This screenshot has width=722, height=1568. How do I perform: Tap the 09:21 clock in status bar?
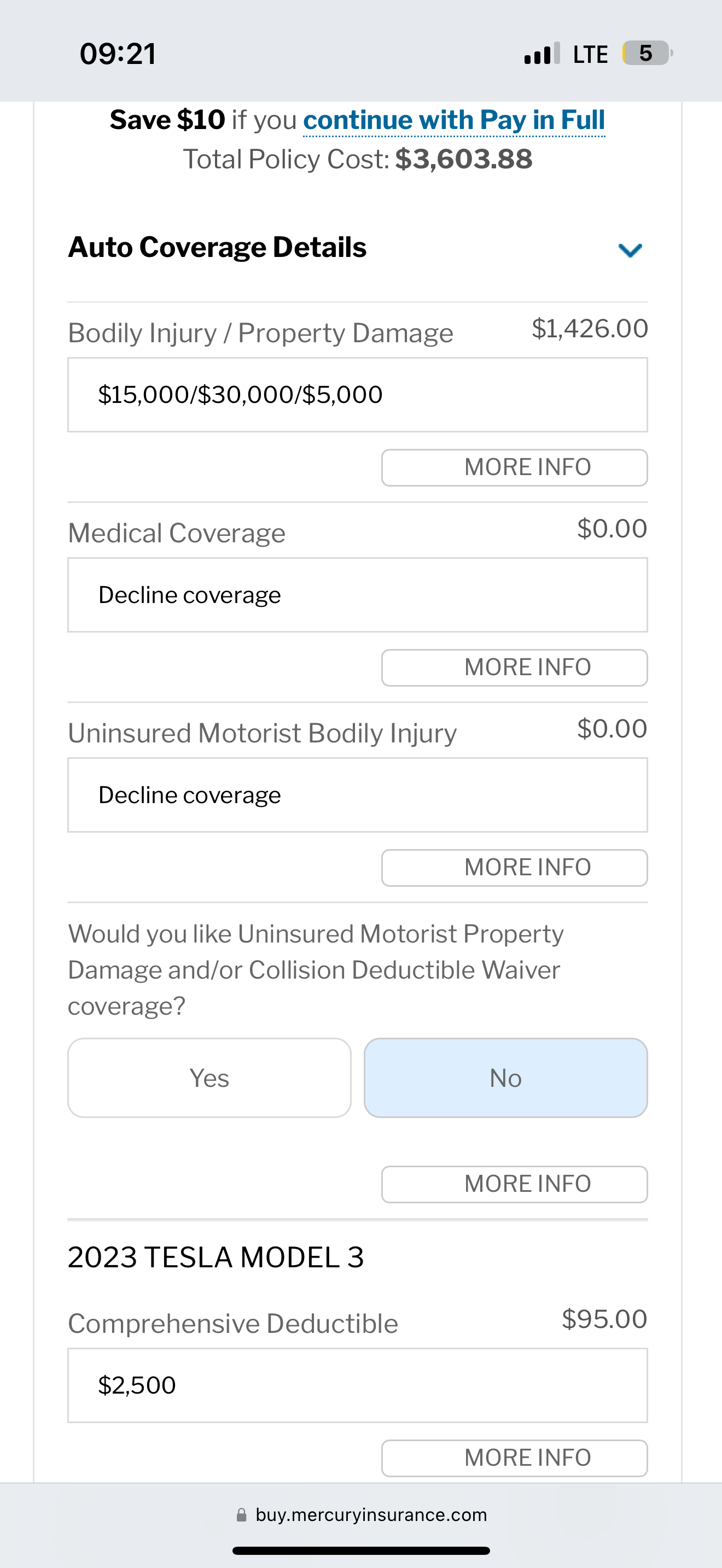(x=118, y=54)
